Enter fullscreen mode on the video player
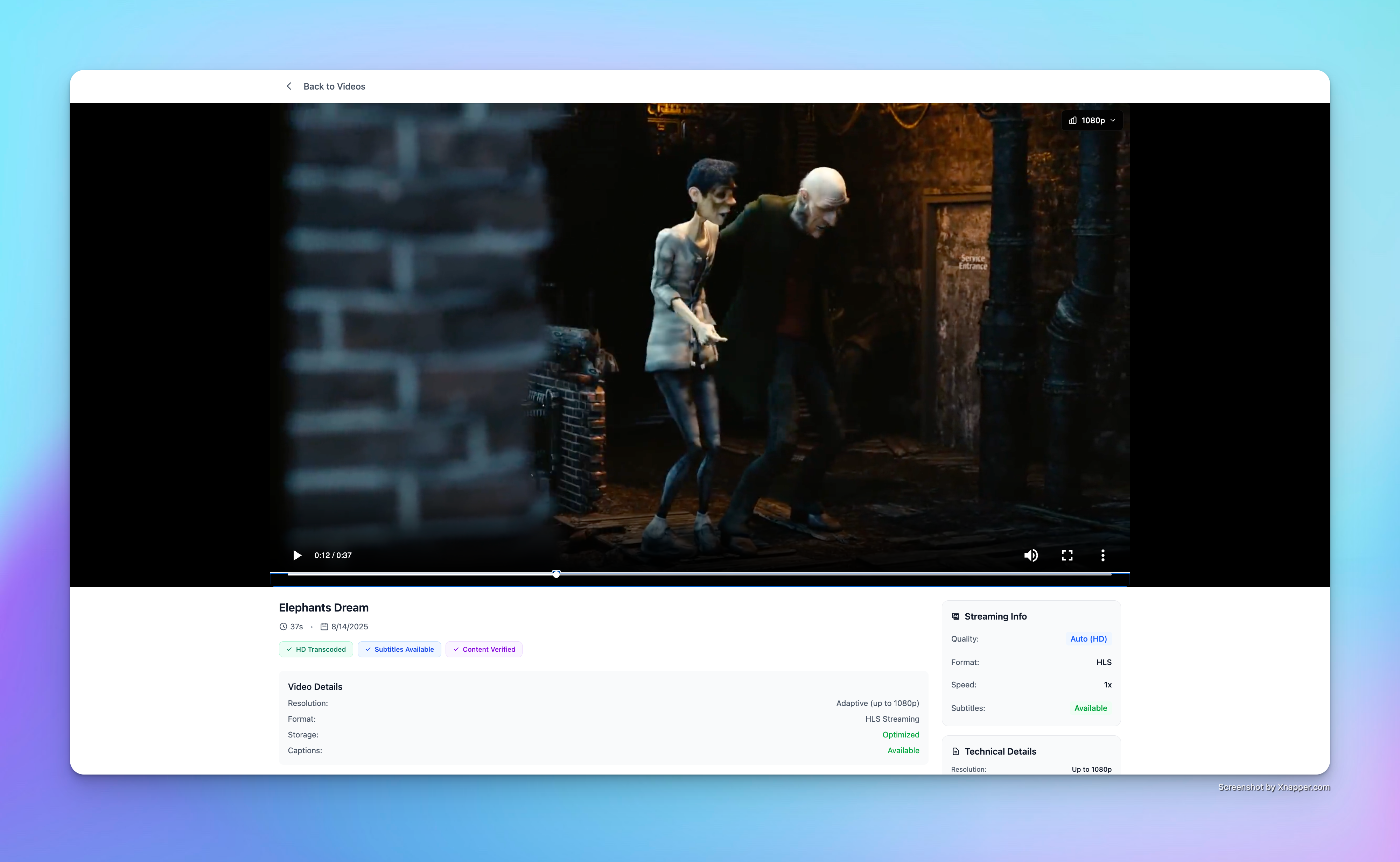The height and width of the screenshot is (862, 1400). point(1067,555)
